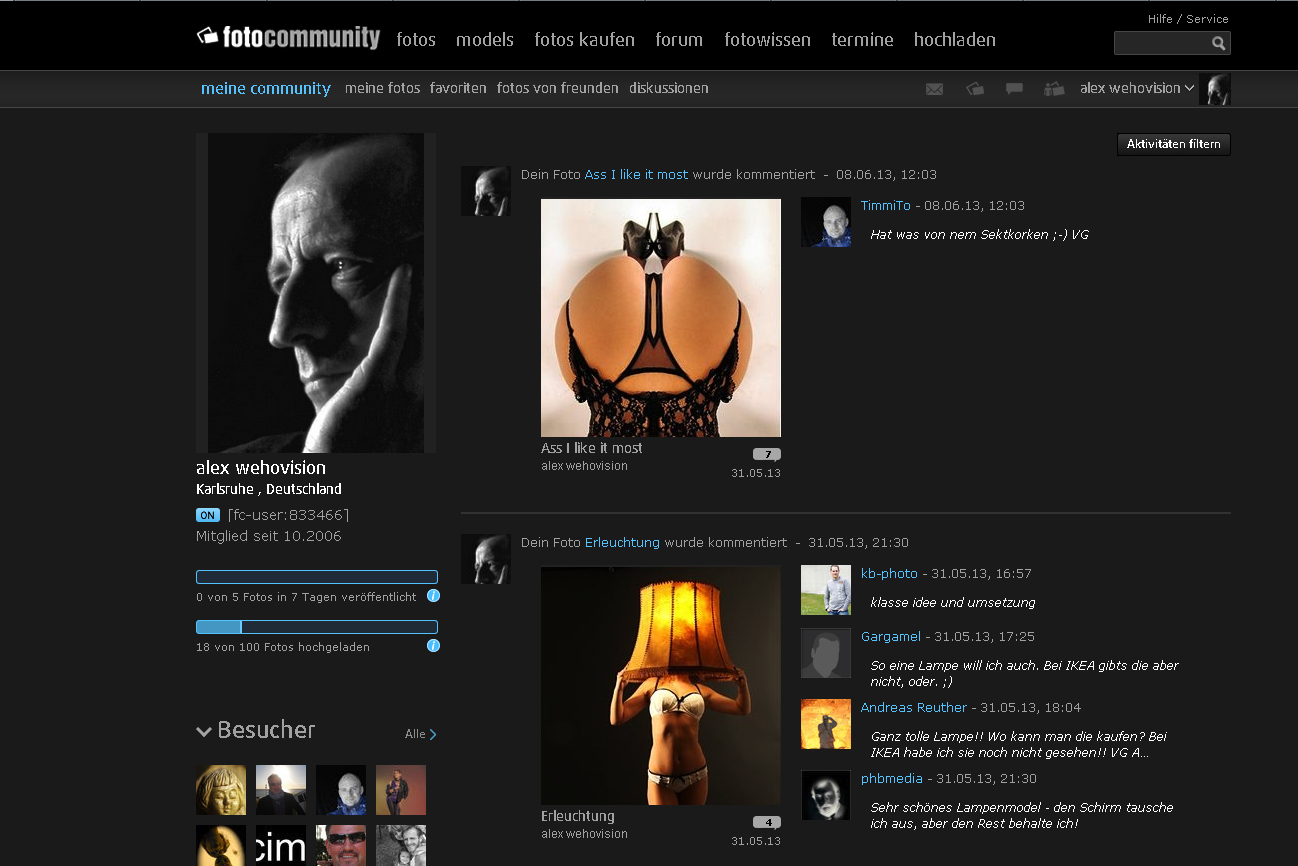The height and width of the screenshot is (866, 1298).
Task: Open the alex wehovision account dropdown
Action: coord(1137,88)
